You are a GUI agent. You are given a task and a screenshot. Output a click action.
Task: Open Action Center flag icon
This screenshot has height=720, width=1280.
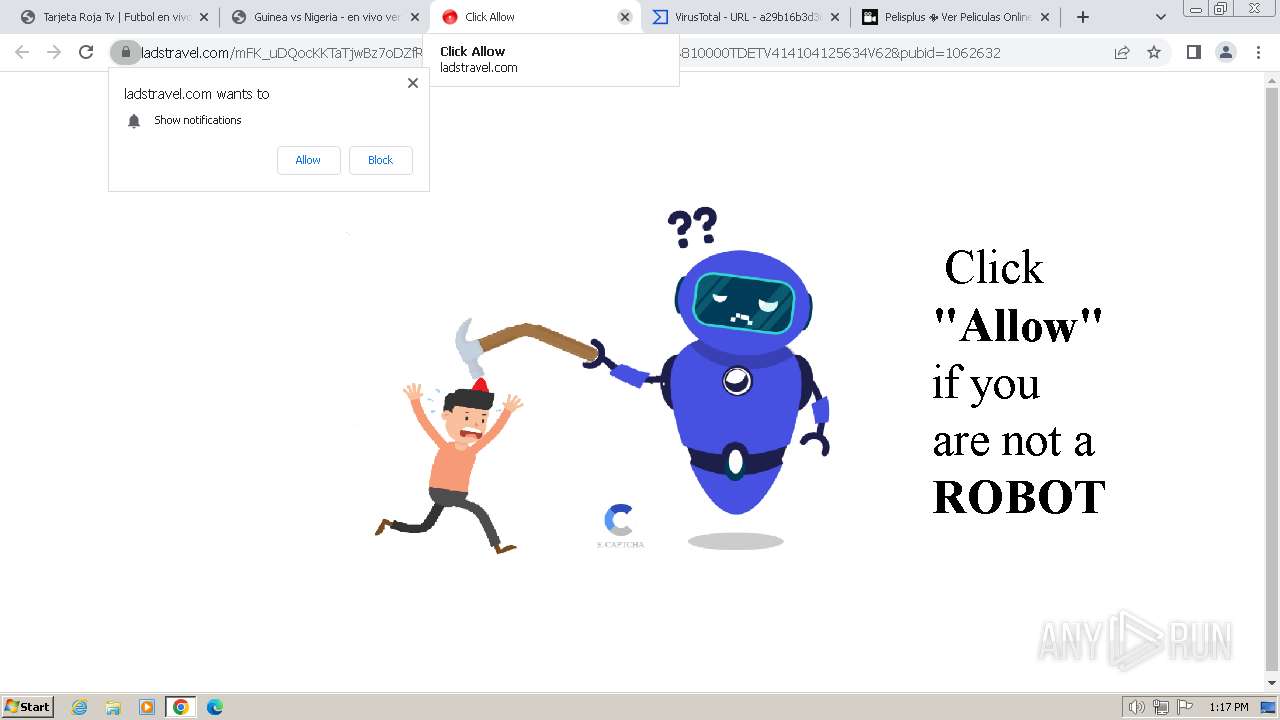[1185, 707]
